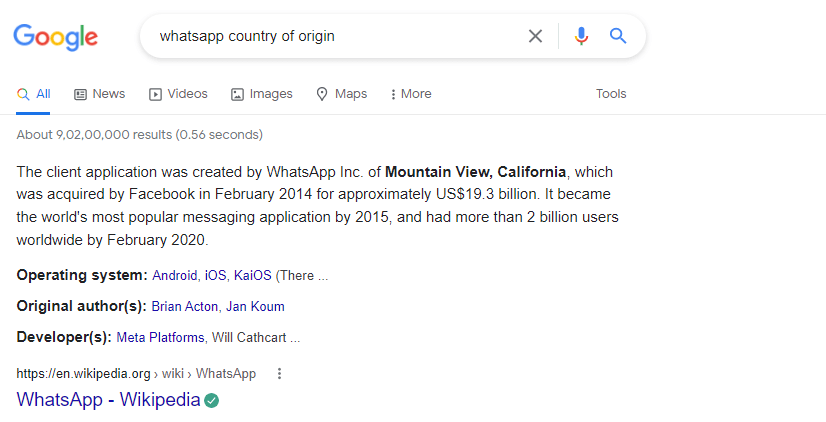Clear the search query with X icon
The height and width of the screenshot is (422, 826).
536,36
